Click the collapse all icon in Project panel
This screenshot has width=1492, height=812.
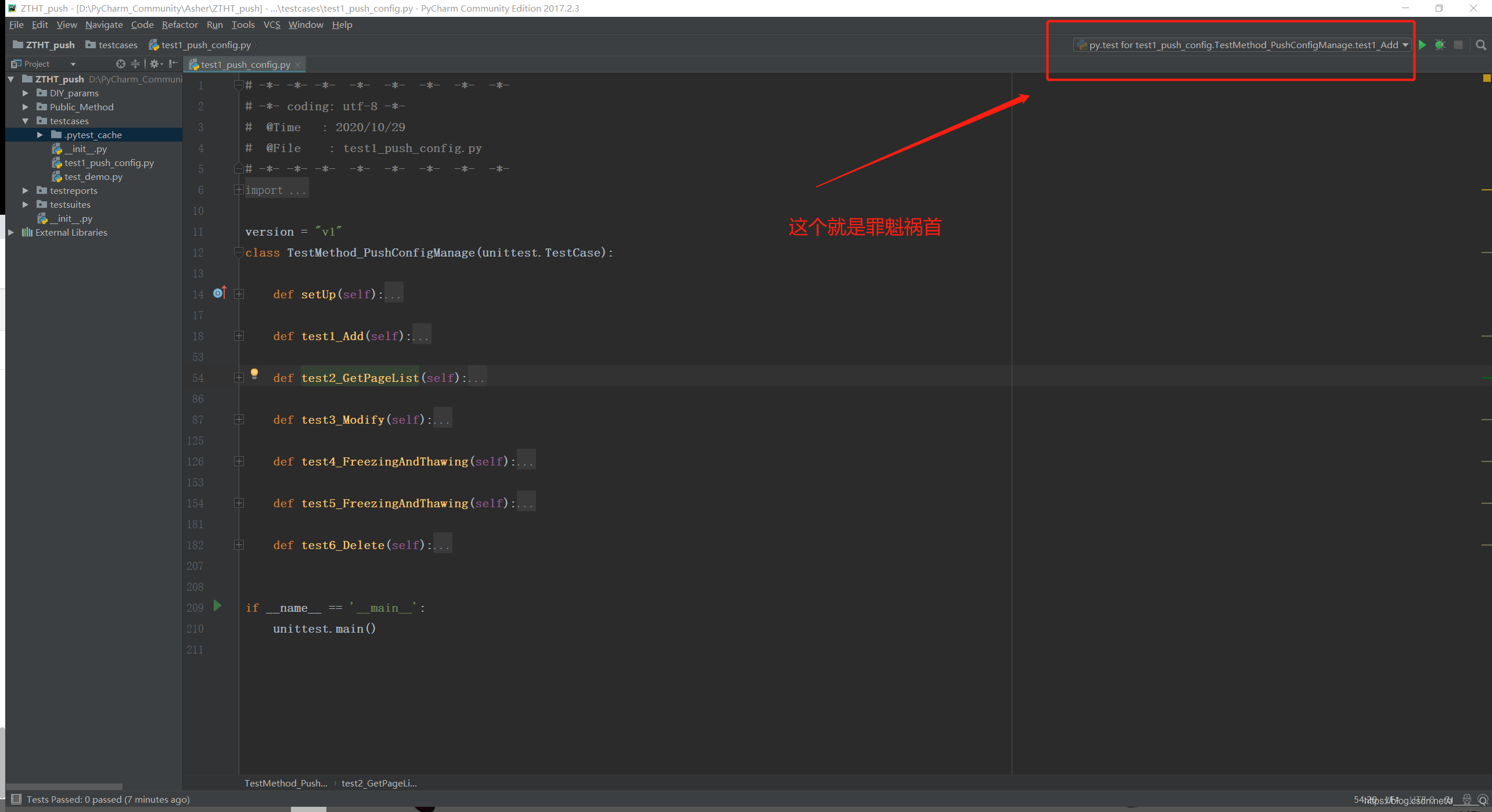(x=135, y=64)
